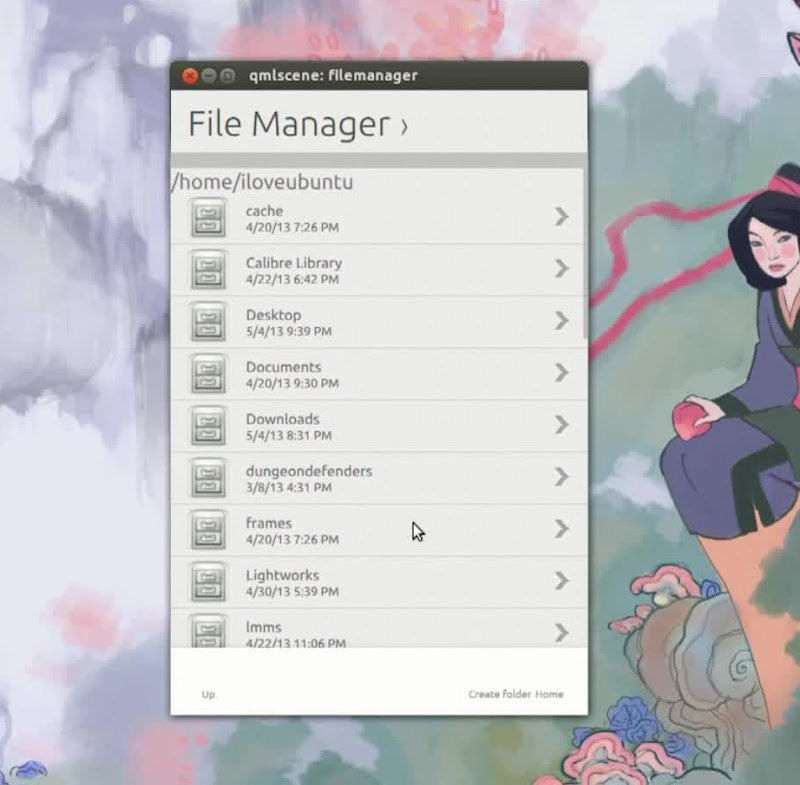This screenshot has width=800, height=785.
Task: Click the 'qmlscene: filemanager' window title
Action: coord(333,75)
